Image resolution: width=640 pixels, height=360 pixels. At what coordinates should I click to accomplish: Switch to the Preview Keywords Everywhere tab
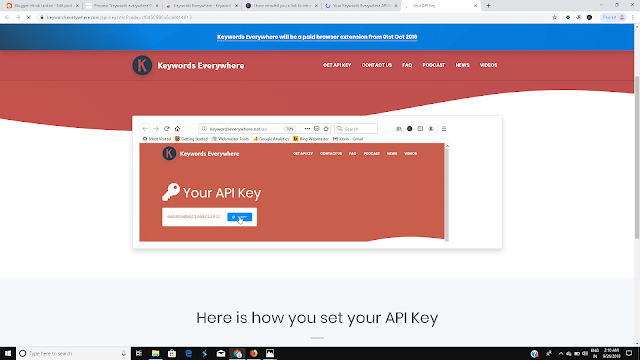(121, 6)
